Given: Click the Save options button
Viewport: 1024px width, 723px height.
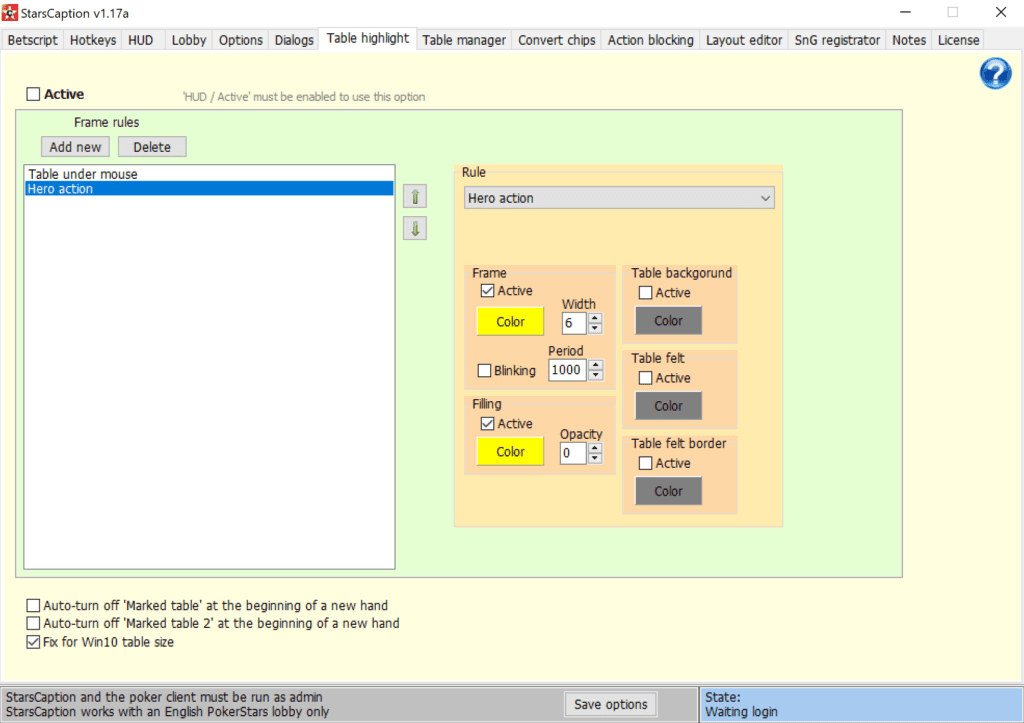Looking at the screenshot, I should pyautogui.click(x=611, y=704).
